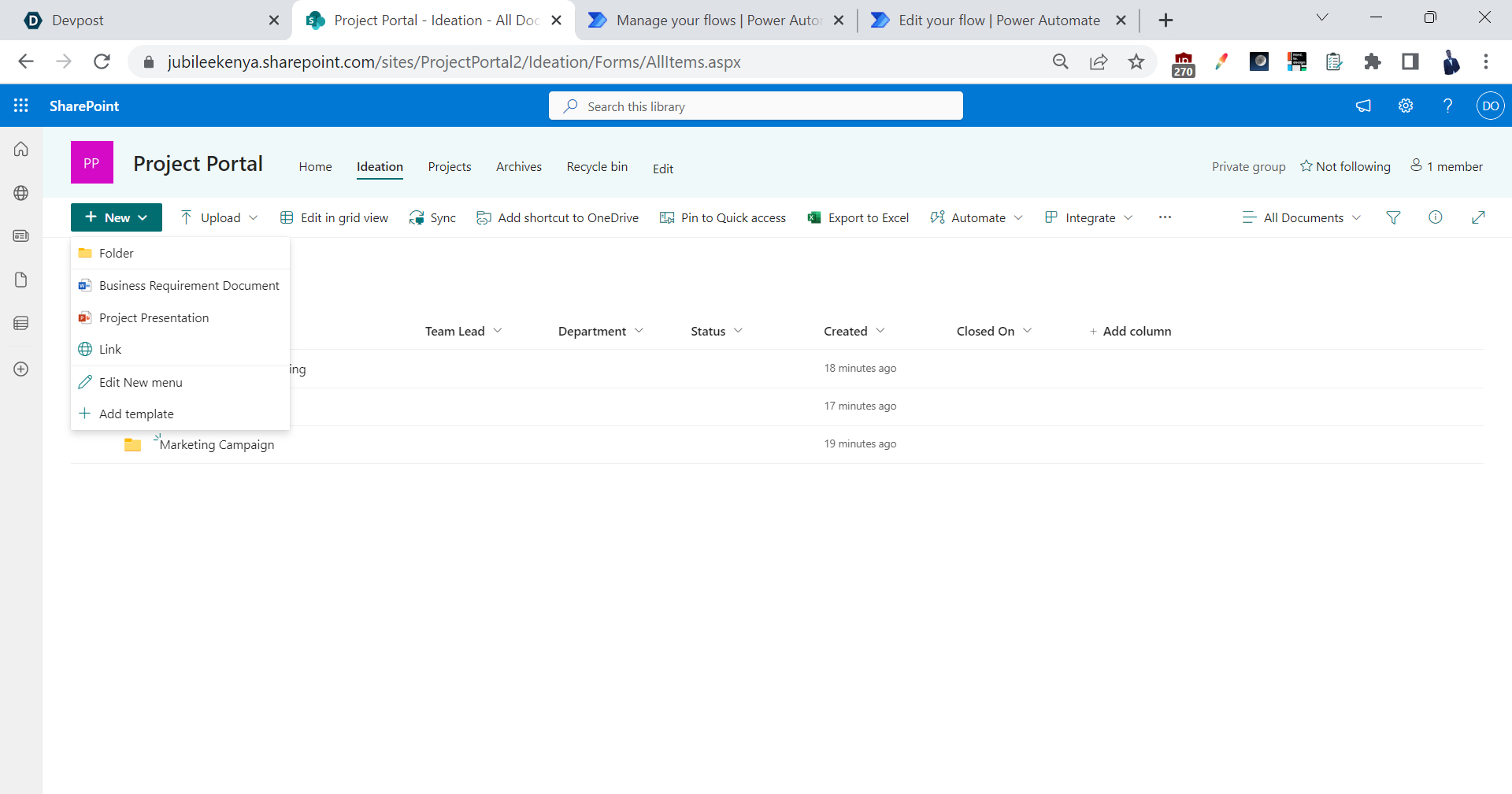Image resolution: width=1512 pixels, height=794 pixels.
Task: Click Edit in grid view
Action: pos(334,217)
